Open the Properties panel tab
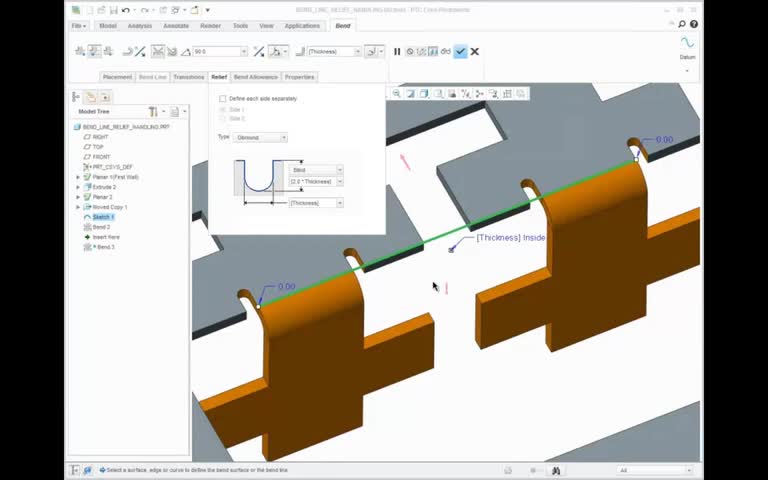Viewport: 768px width, 480px height. [299, 77]
